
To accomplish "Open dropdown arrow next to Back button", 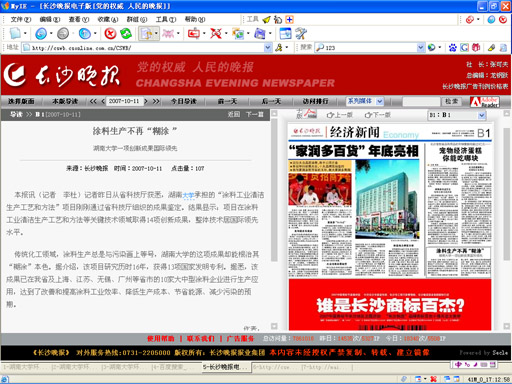I will point(51,33).
